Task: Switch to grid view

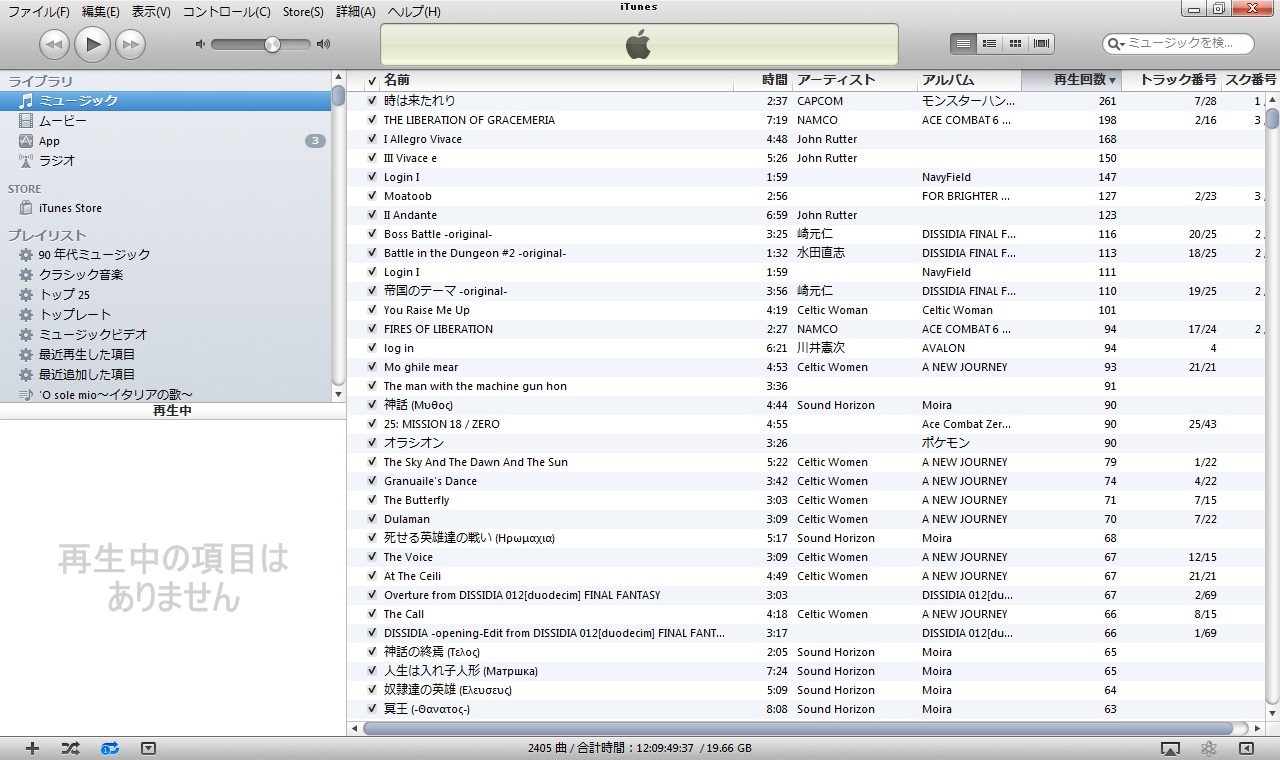Action: (x=1015, y=44)
